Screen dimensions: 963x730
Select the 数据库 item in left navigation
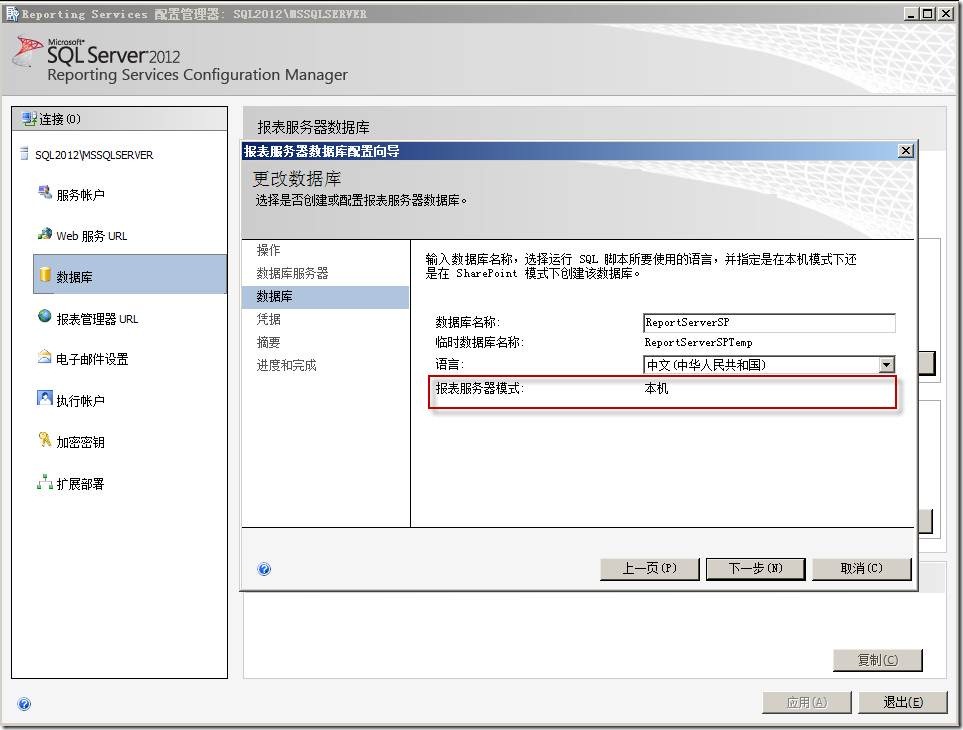[x=130, y=274]
